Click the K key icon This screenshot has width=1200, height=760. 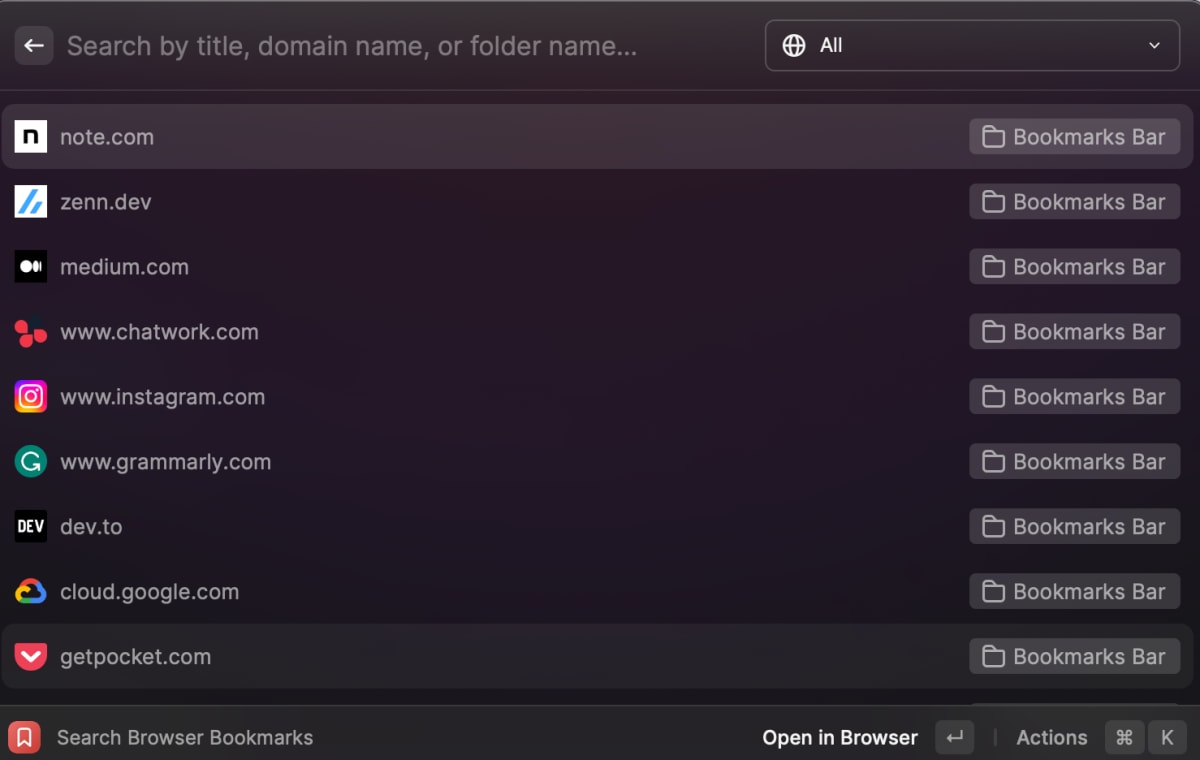click(1167, 738)
